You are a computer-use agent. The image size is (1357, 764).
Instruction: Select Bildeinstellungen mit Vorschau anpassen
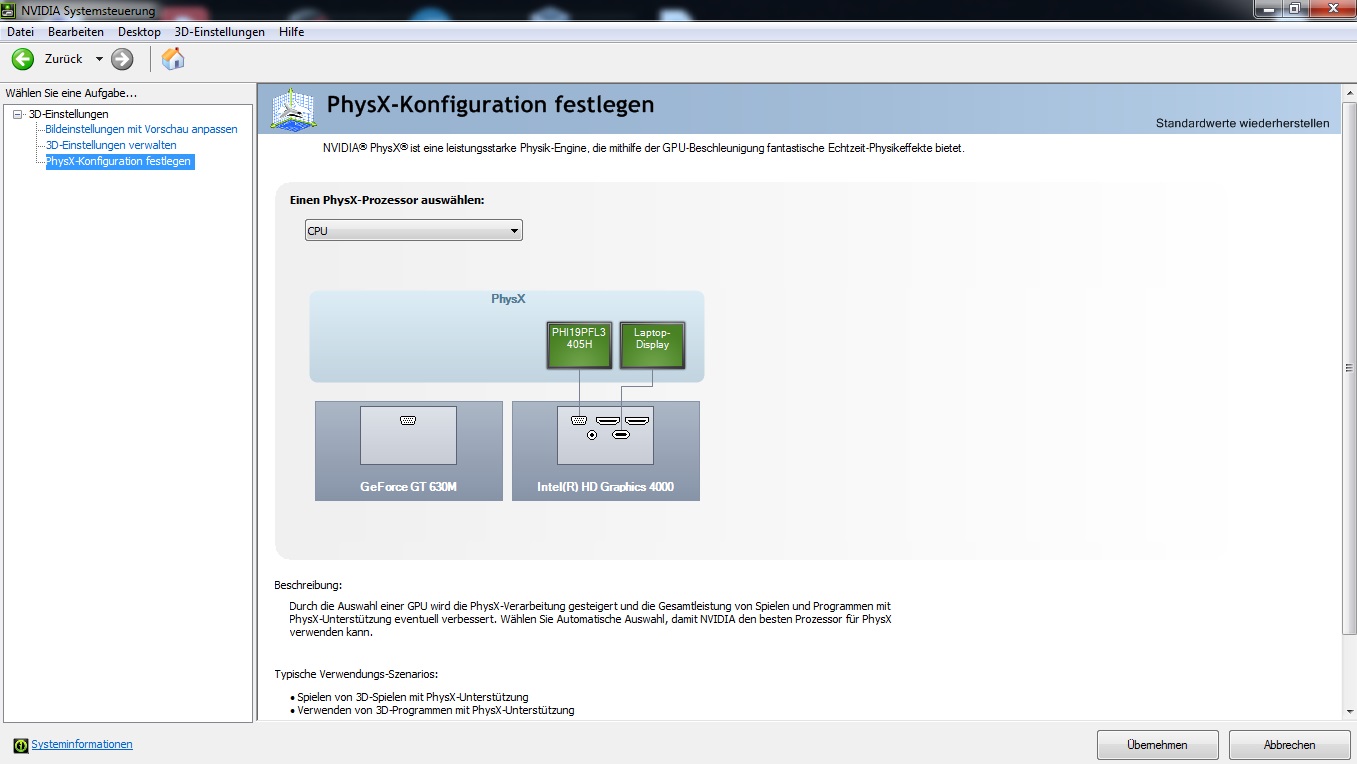point(141,129)
